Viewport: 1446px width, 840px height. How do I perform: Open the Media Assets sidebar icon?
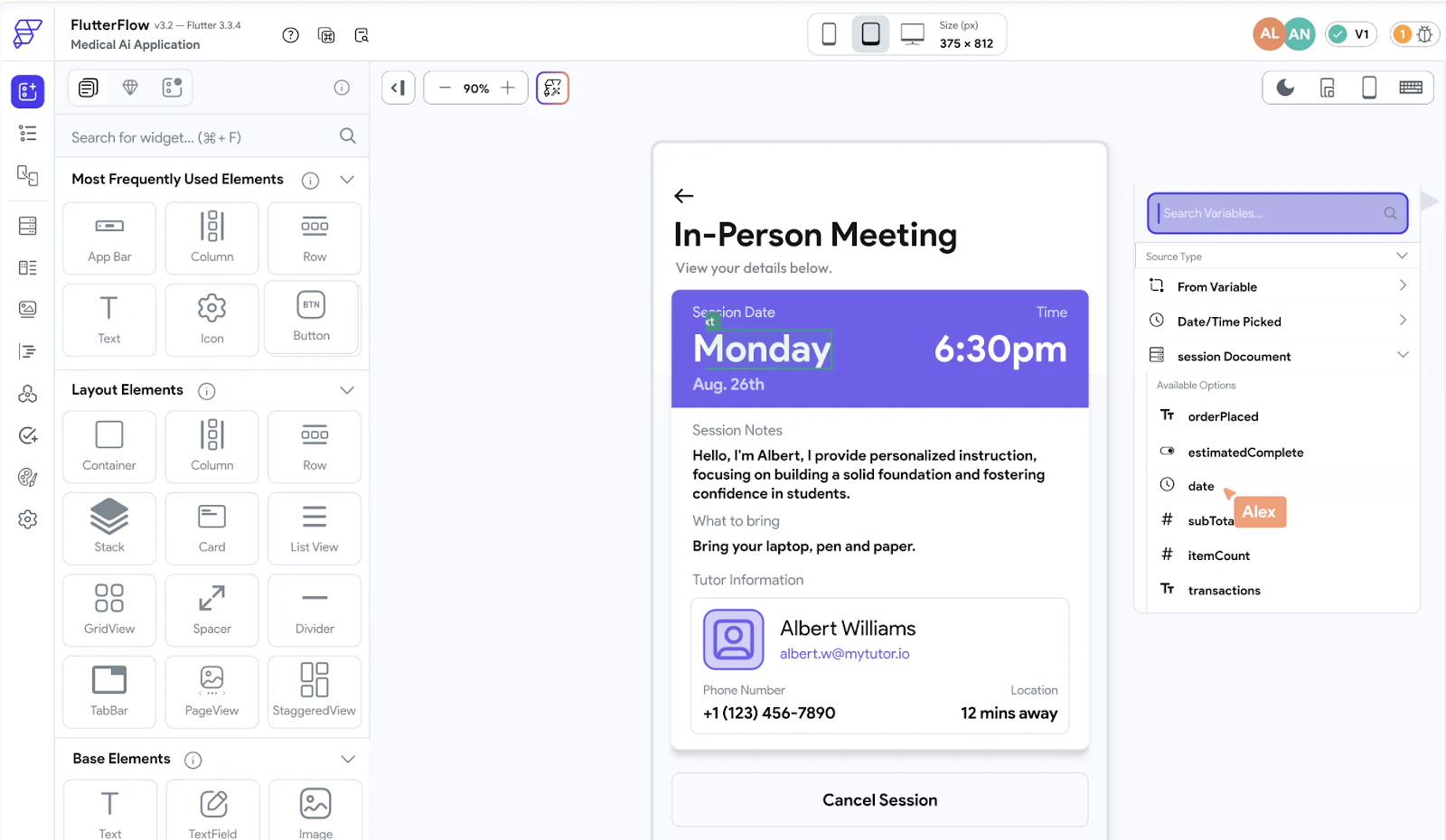(28, 309)
